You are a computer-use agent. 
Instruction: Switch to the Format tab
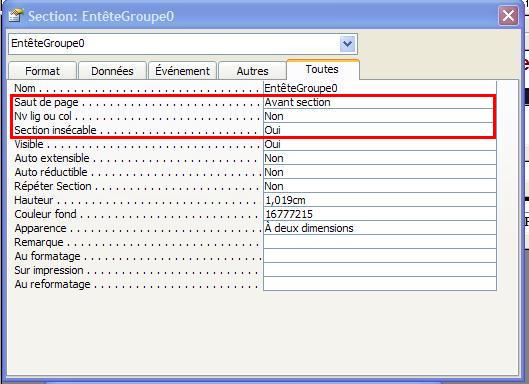43,71
